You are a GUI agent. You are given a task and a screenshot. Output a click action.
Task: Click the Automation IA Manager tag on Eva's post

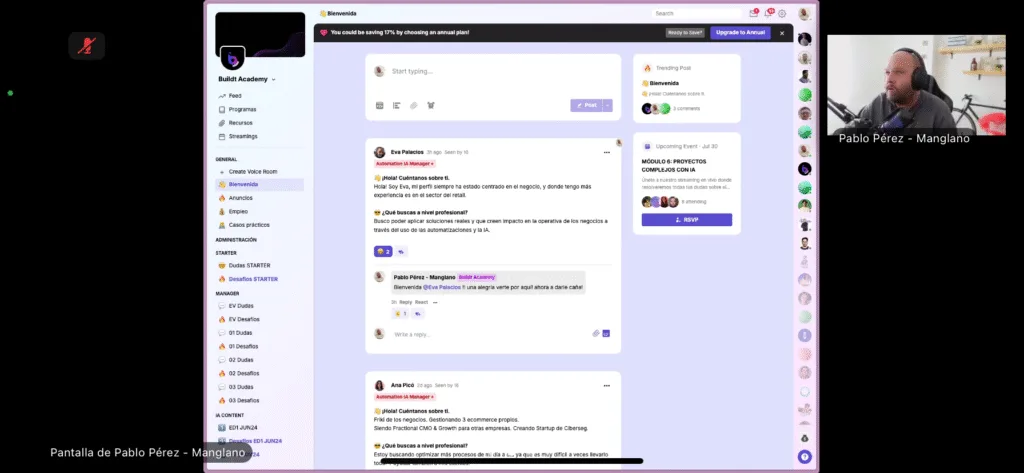(405, 164)
